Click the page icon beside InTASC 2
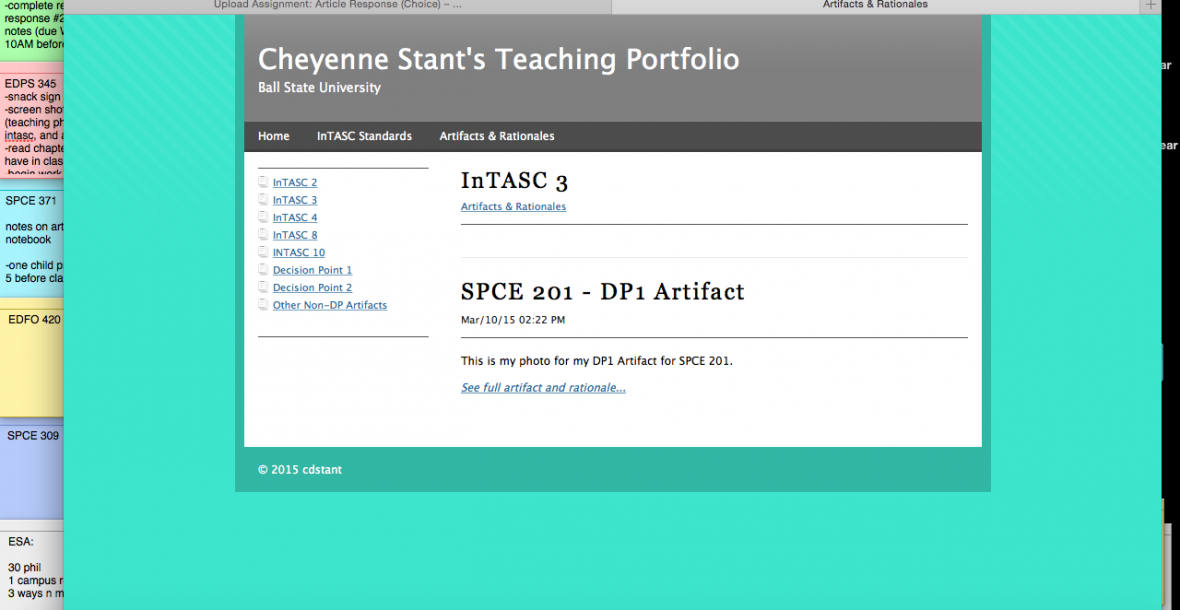Viewport: 1180px width, 610px height. (x=263, y=182)
